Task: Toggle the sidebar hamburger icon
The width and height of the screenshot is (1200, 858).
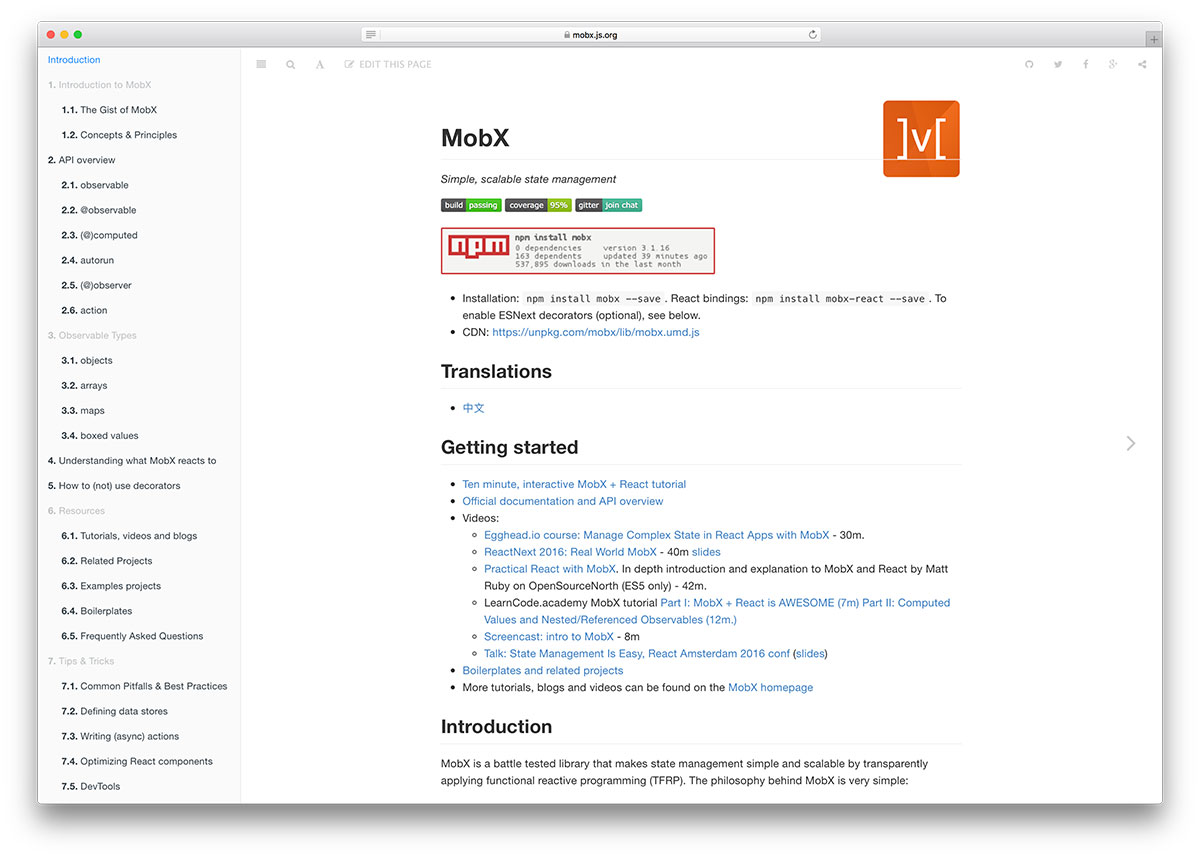Action: click(x=261, y=64)
